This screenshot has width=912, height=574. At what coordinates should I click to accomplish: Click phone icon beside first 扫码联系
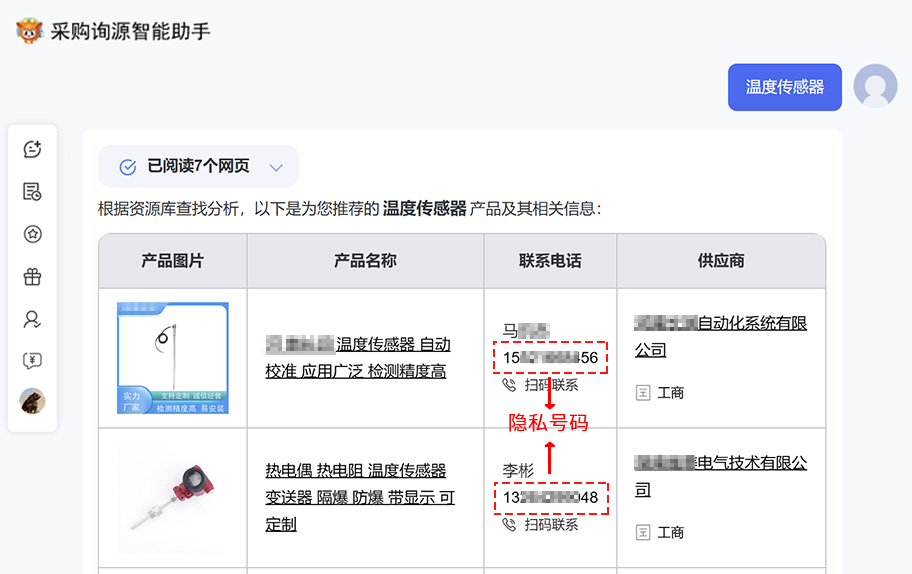510,385
